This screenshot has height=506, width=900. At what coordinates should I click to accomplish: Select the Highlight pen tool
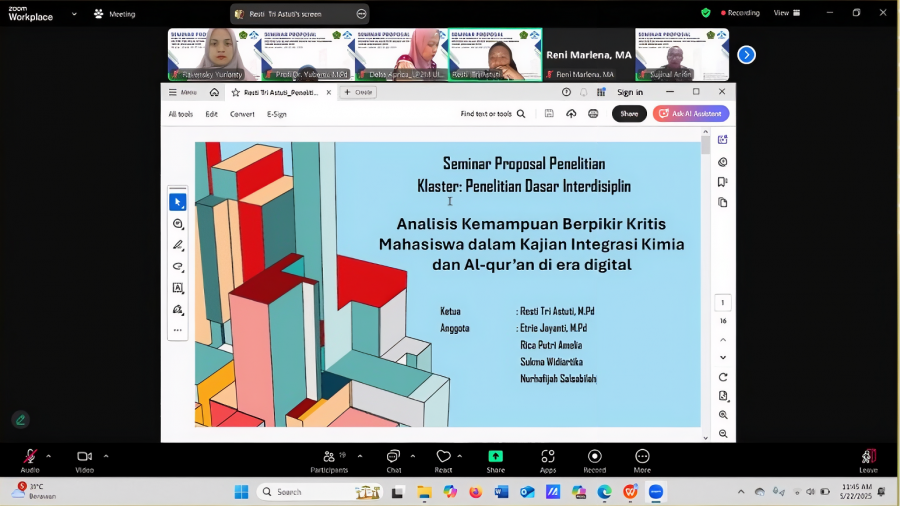pos(177,246)
